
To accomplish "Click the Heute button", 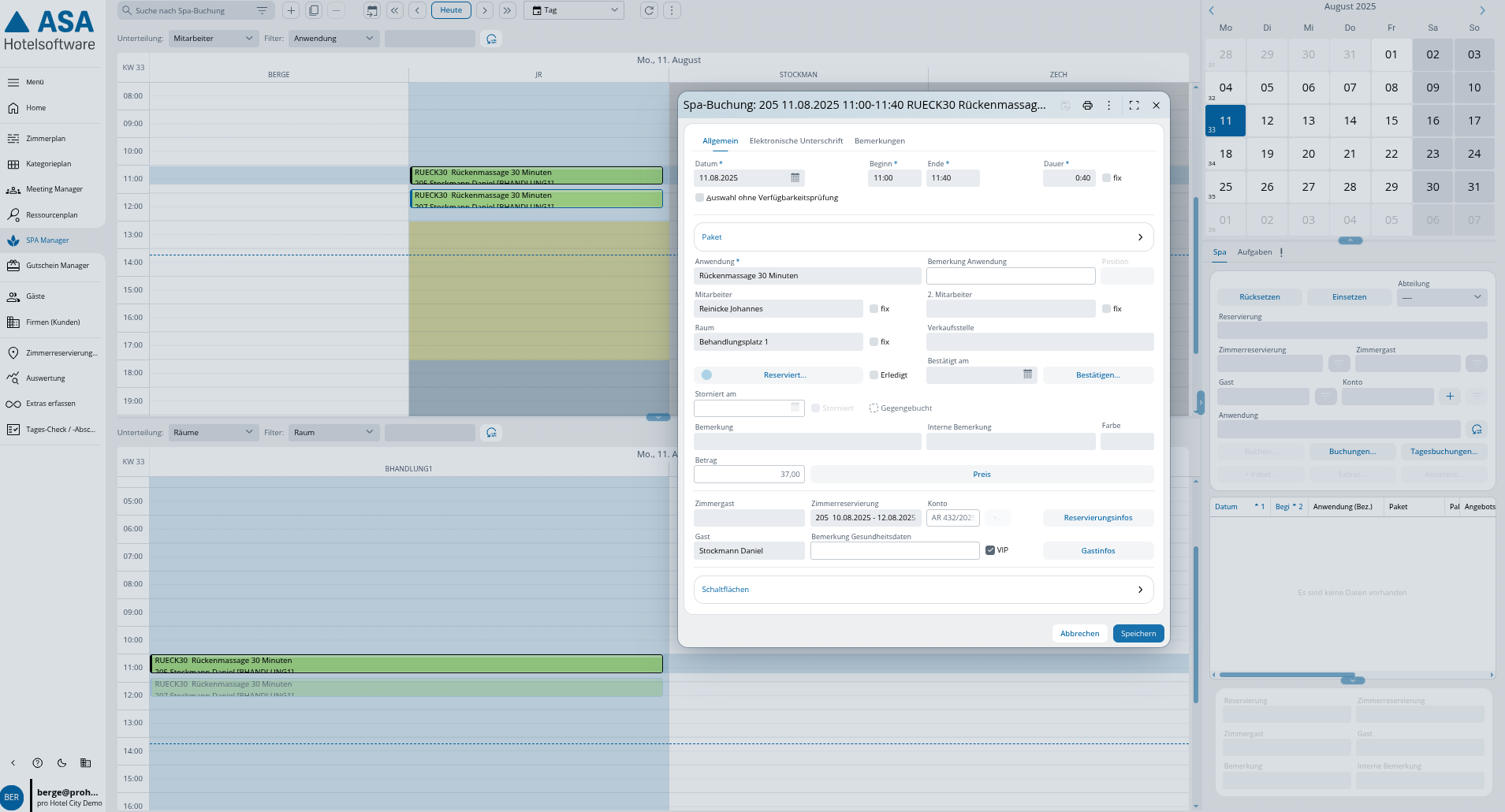I will tap(451, 11).
